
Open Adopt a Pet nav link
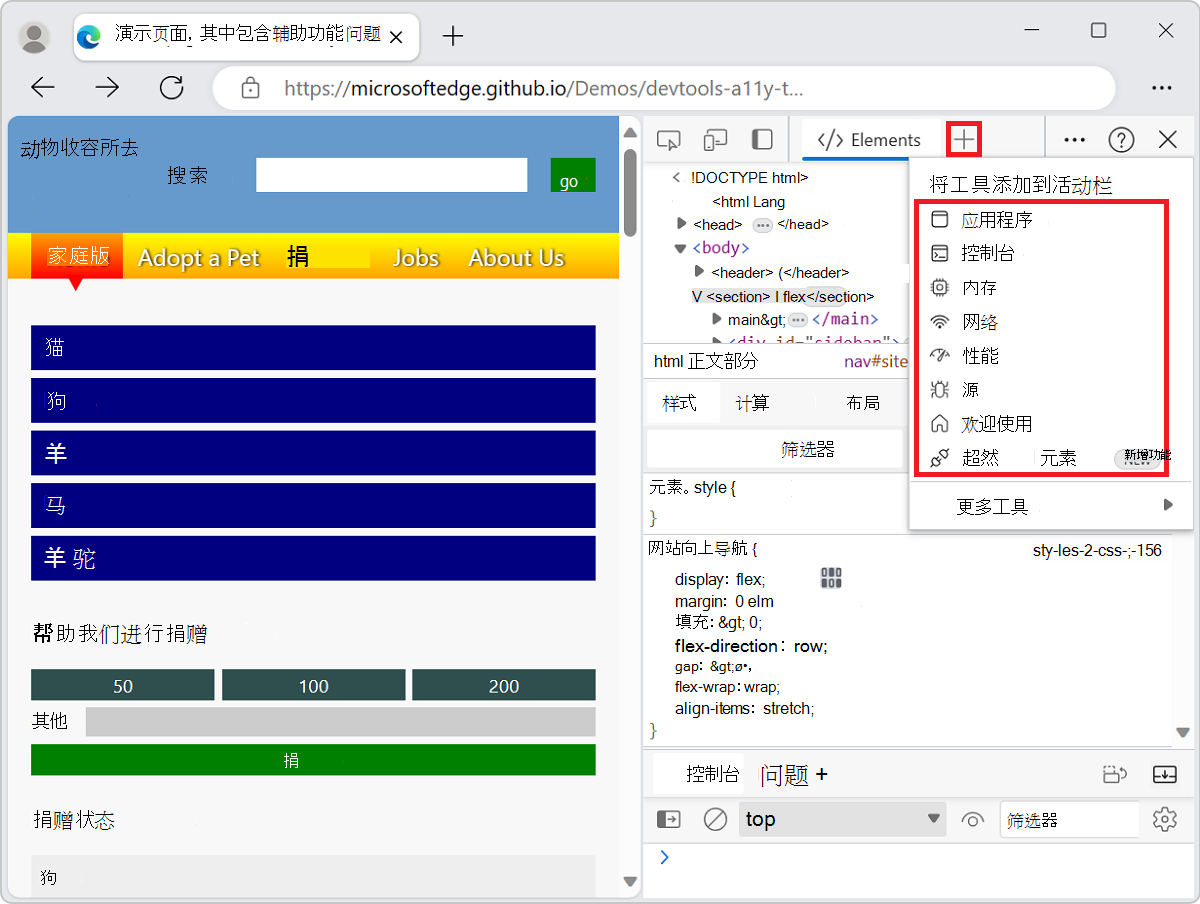click(x=199, y=257)
